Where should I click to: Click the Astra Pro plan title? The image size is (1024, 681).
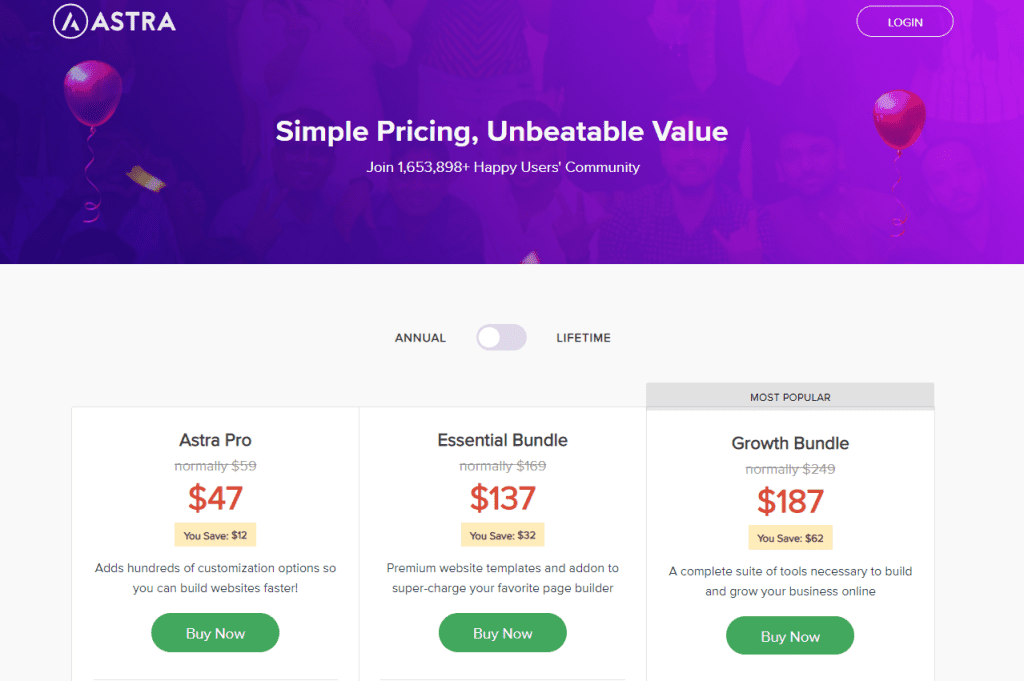coord(216,440)
